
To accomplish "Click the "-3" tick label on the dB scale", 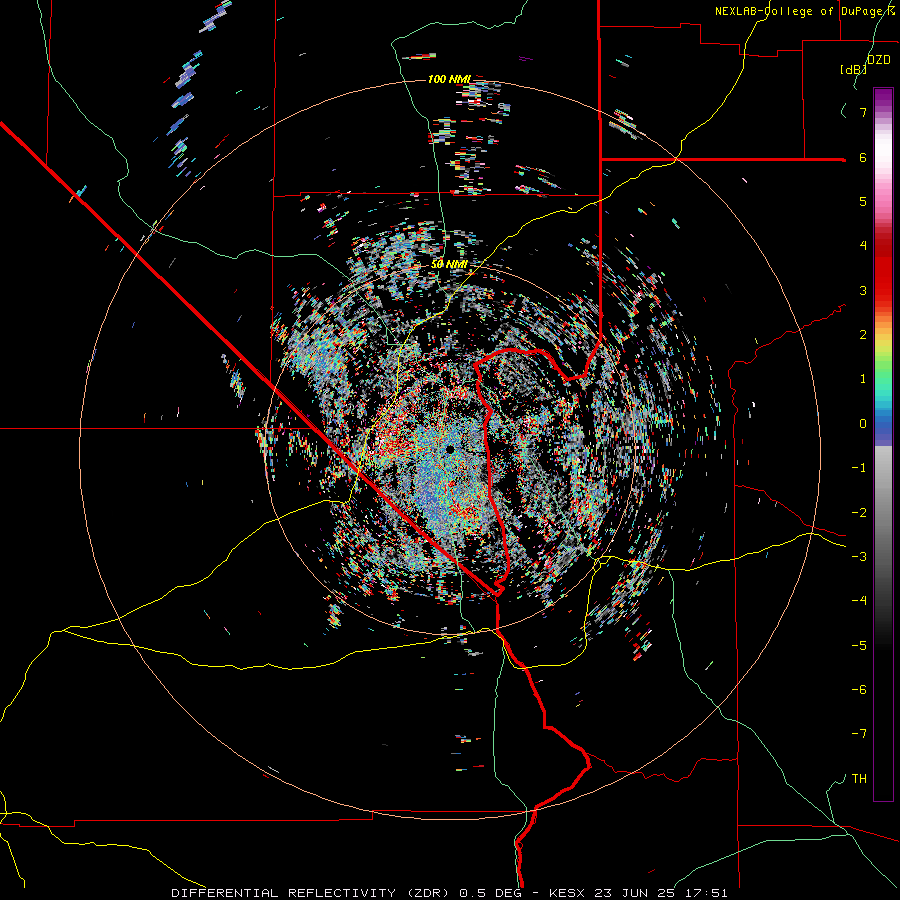I will click(859, 556).
